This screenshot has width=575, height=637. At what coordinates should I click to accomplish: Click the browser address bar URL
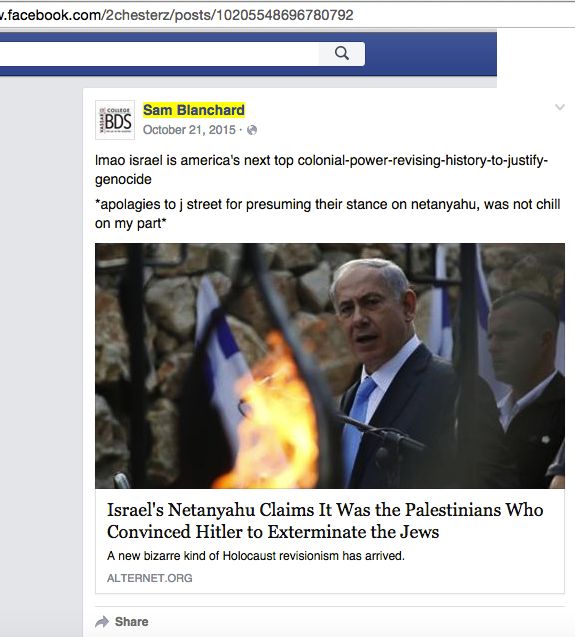click(x=177, y=15)
